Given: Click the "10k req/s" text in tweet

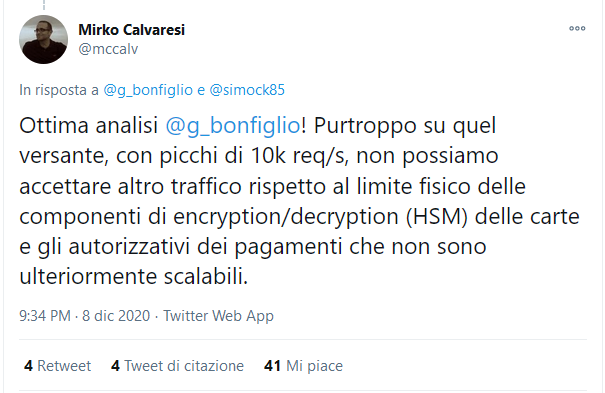Looking at the screenshot, I should click(299, 156).
